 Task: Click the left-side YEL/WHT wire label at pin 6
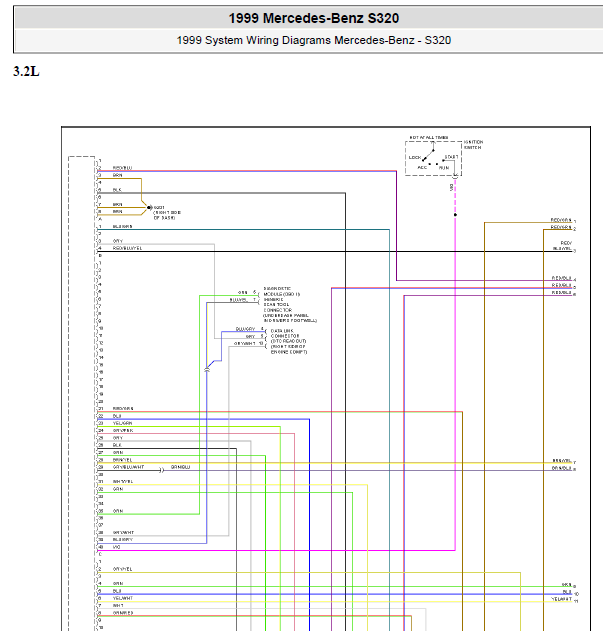123,598
